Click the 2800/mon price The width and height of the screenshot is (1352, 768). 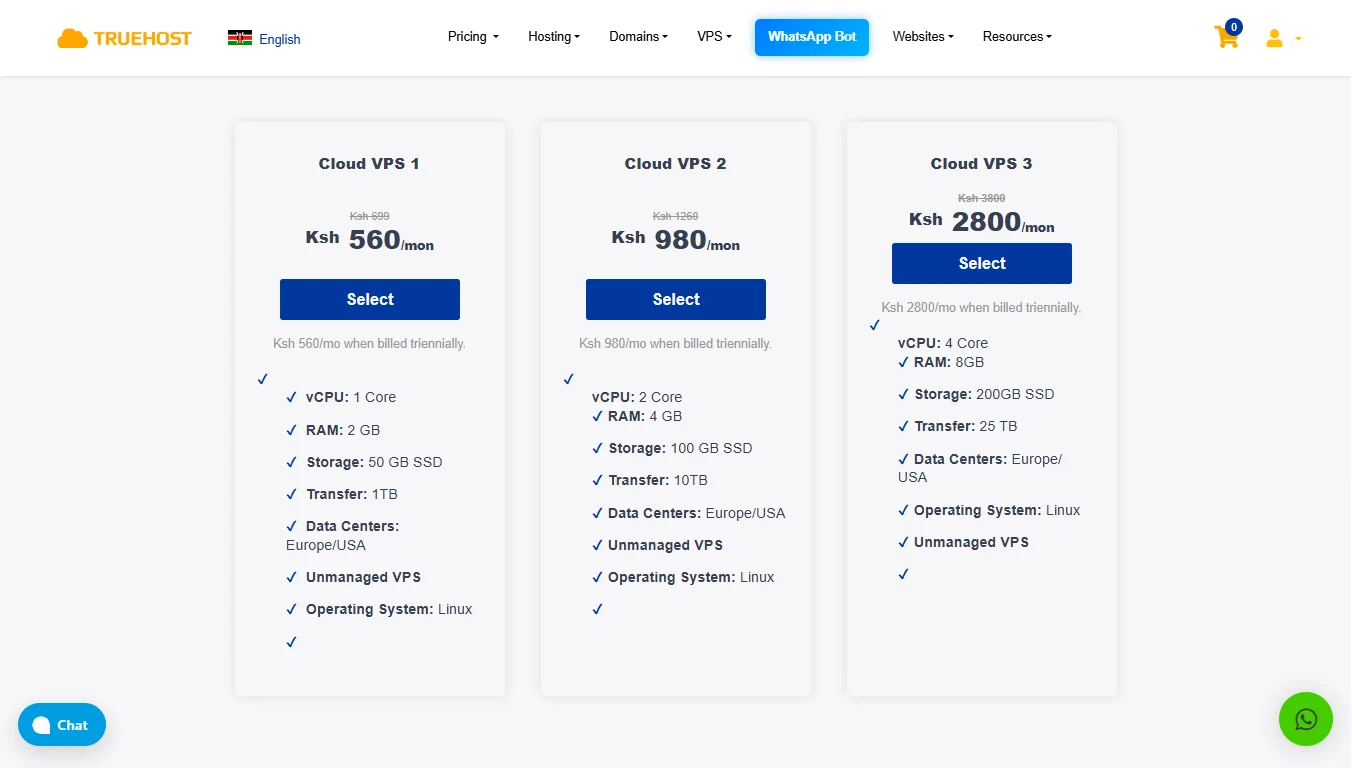[x=1003, y=222]
